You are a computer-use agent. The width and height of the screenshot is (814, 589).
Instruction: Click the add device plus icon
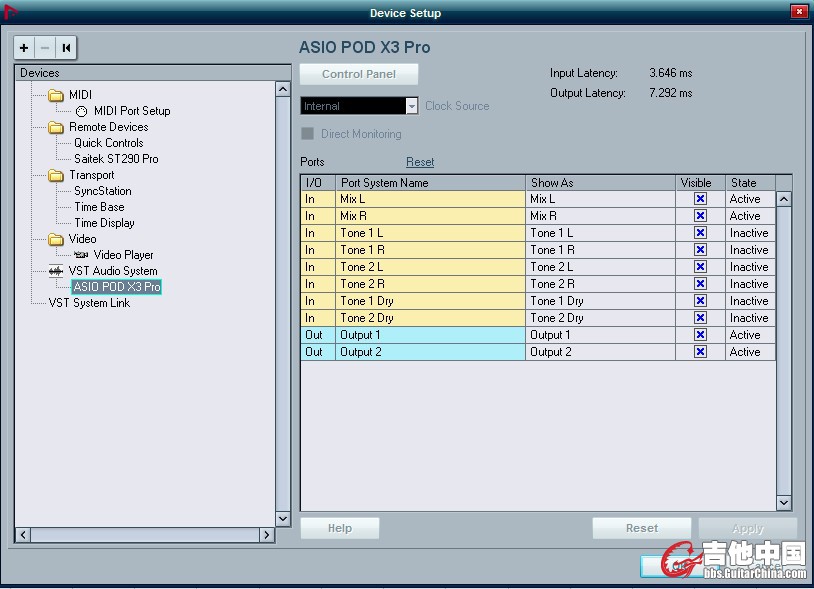click(24, 48)
